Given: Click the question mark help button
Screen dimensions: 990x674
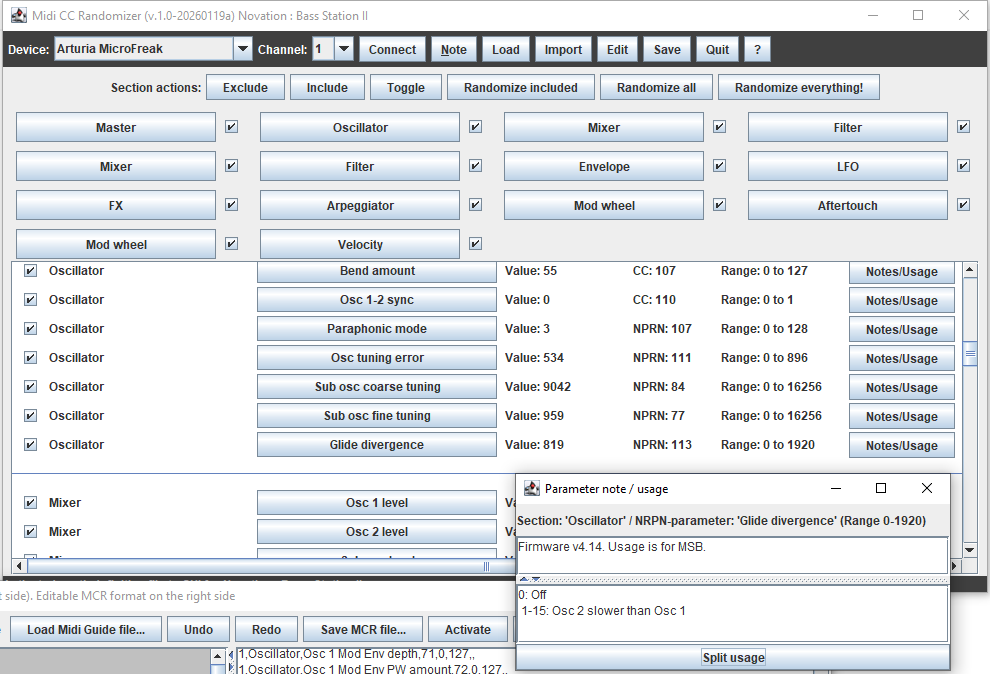Looking at the screenshot, I should [757, 49].
